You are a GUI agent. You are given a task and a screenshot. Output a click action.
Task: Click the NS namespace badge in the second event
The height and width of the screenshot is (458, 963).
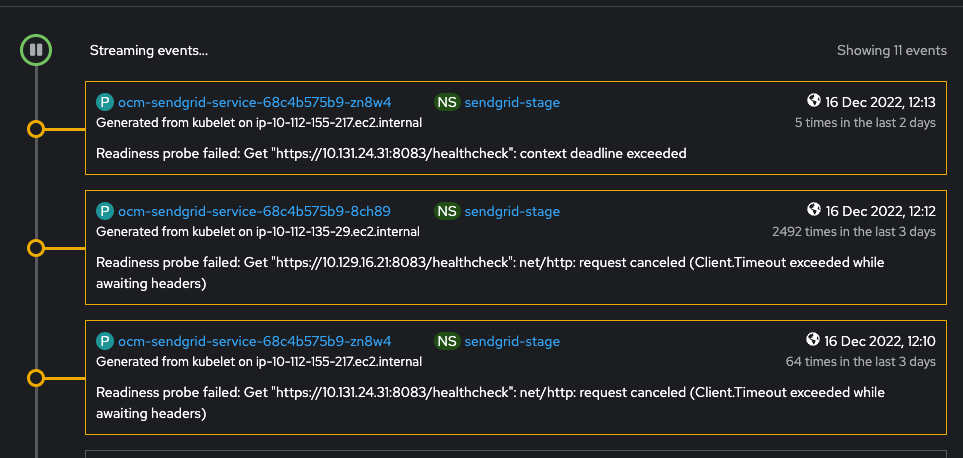click(447, 212)
